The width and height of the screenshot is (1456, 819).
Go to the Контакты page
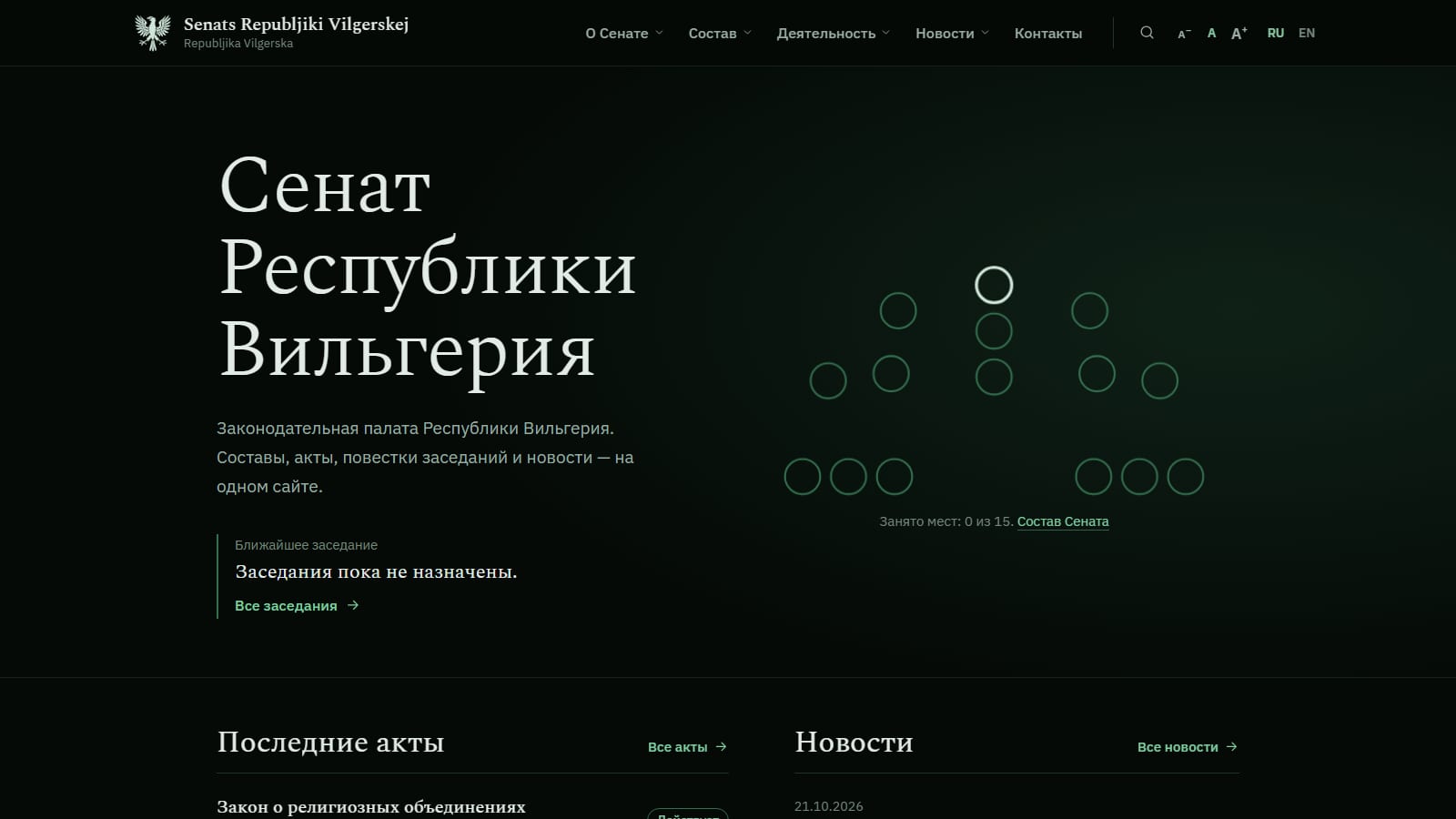1048,34
